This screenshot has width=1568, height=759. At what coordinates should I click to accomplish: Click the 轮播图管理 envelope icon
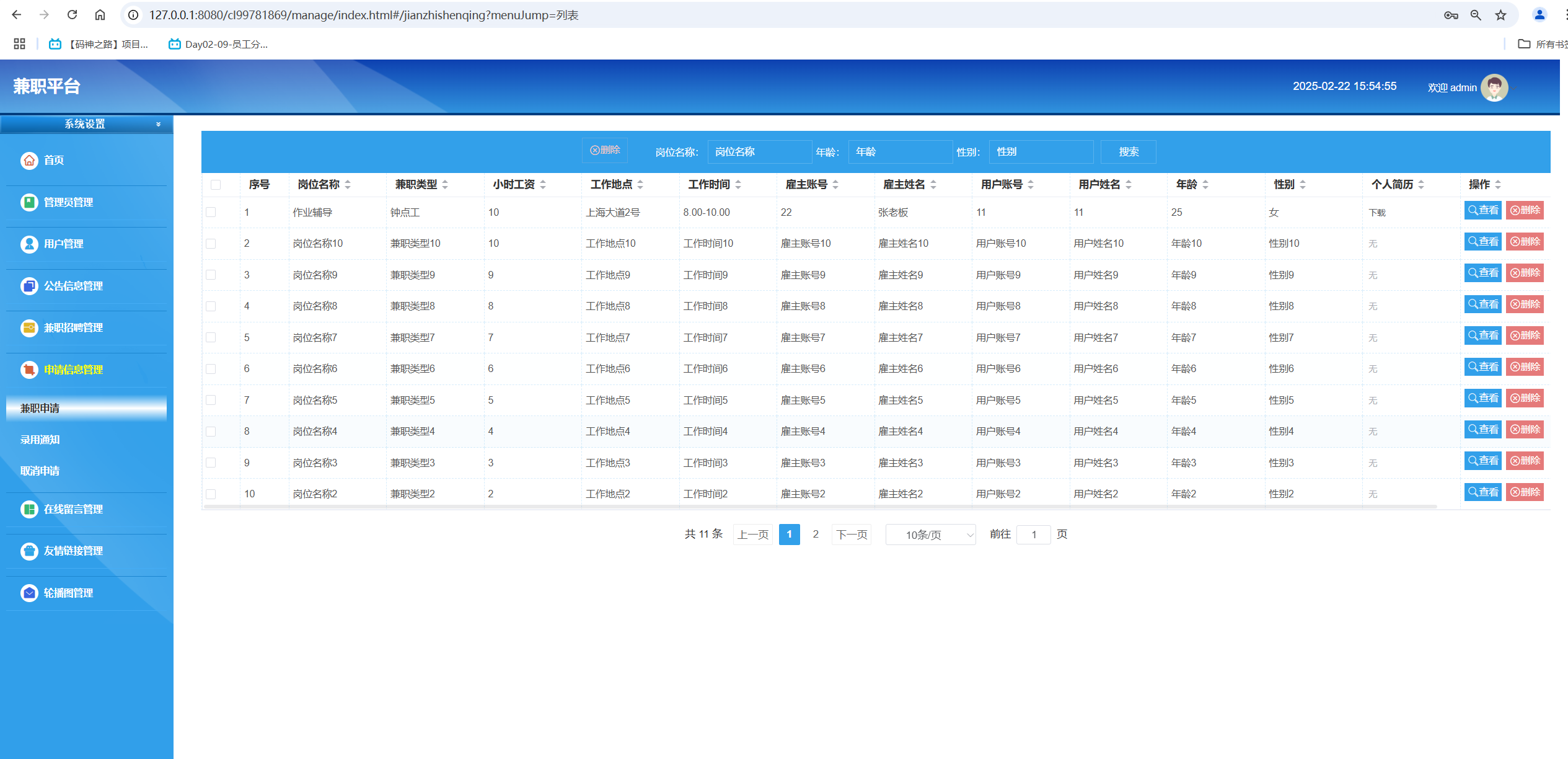pyautogui.click(x=29, y=593)
